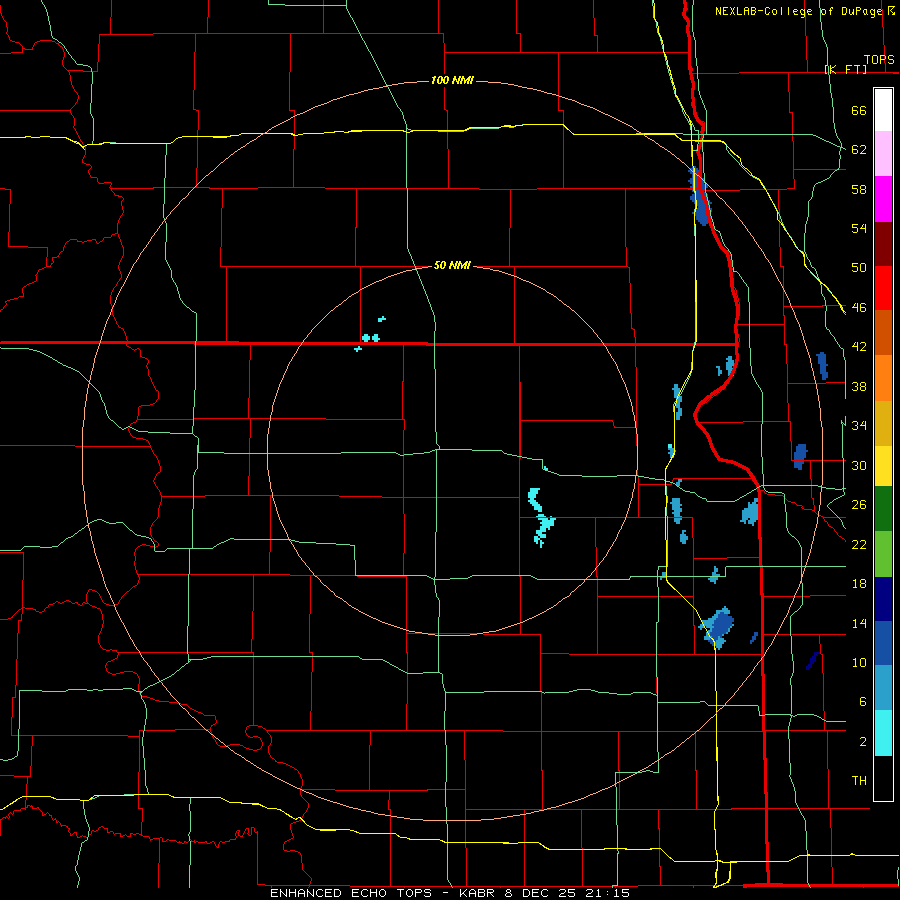The height and width of the screenshot is (900, 900).
Task: Select the '62' legend value
Action: 859,150
